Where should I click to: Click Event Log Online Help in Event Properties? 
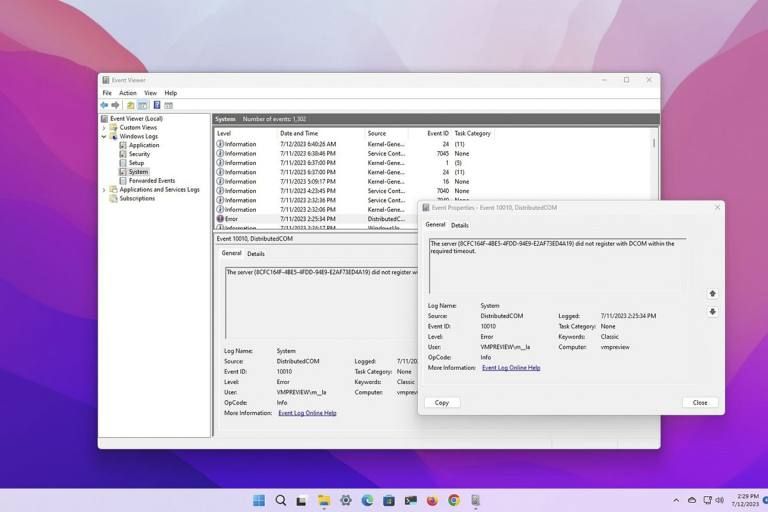point(511,367)
